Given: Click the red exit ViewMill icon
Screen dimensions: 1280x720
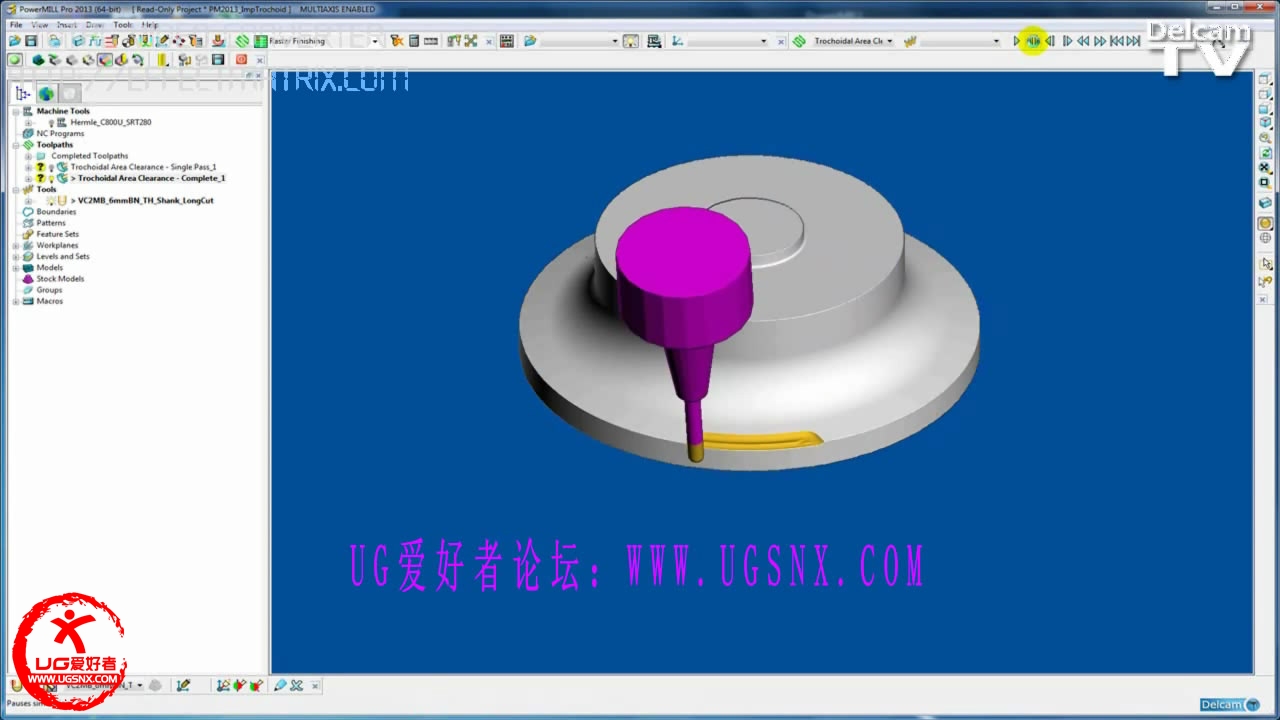Looking at the screenshot, I should coord(241,60).
